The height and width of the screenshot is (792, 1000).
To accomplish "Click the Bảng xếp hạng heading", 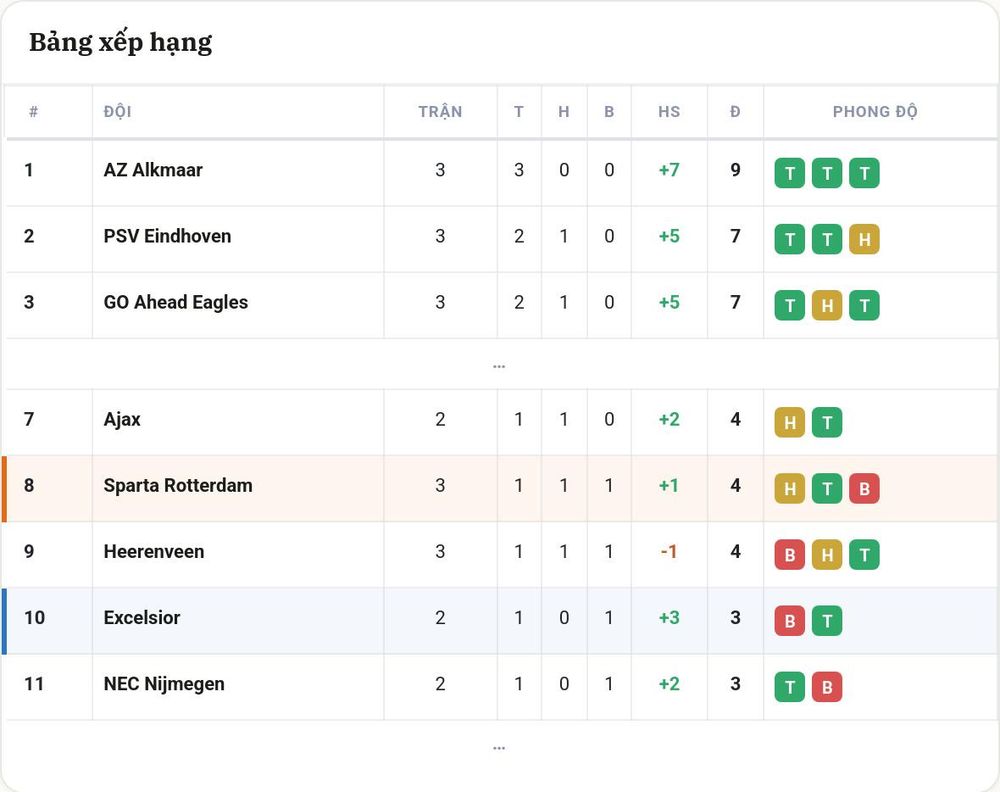I will coord(121,43).
